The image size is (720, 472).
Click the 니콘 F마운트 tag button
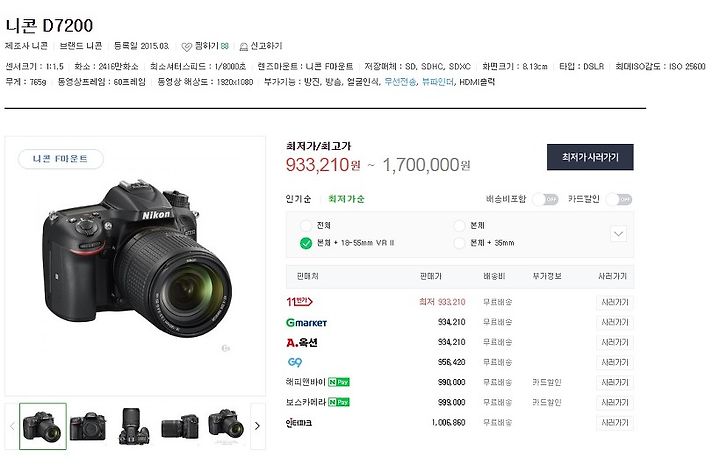tap(61, 159)
